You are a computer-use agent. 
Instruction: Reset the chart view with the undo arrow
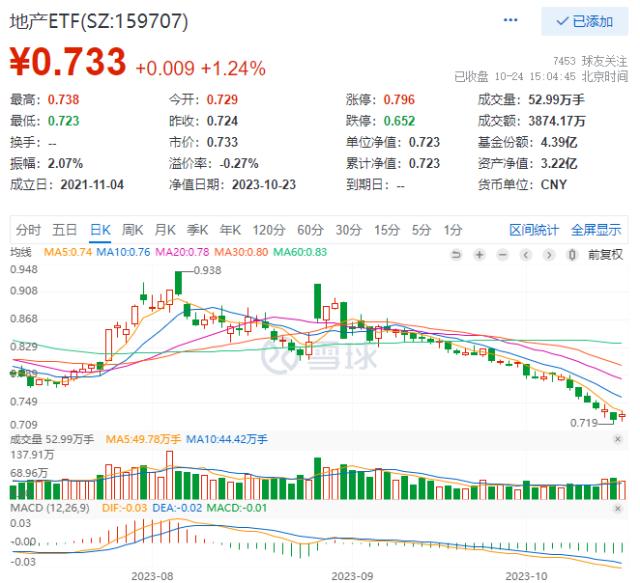pos(456,255)
